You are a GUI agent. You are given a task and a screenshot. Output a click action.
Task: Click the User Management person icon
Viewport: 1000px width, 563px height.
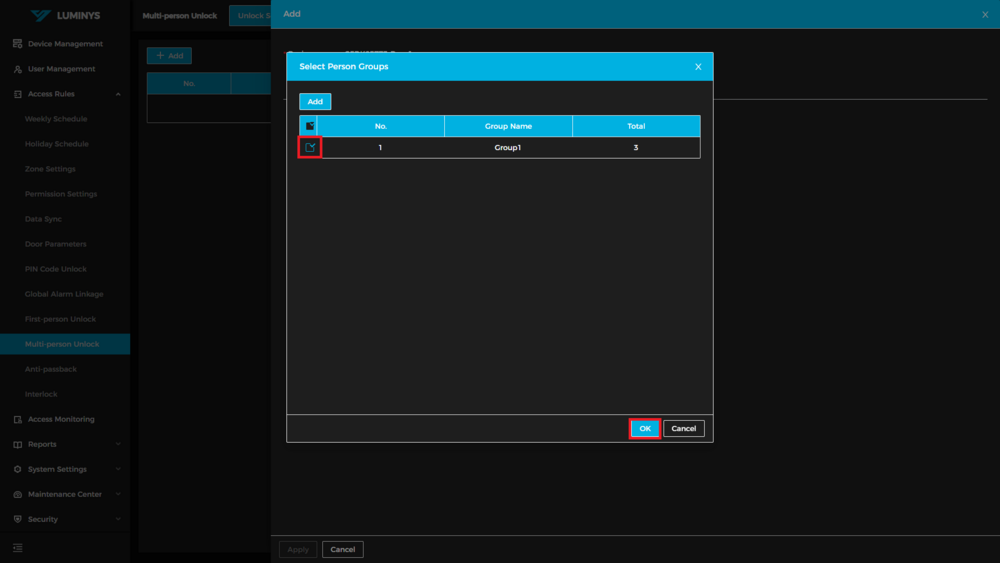click(18, 69)
